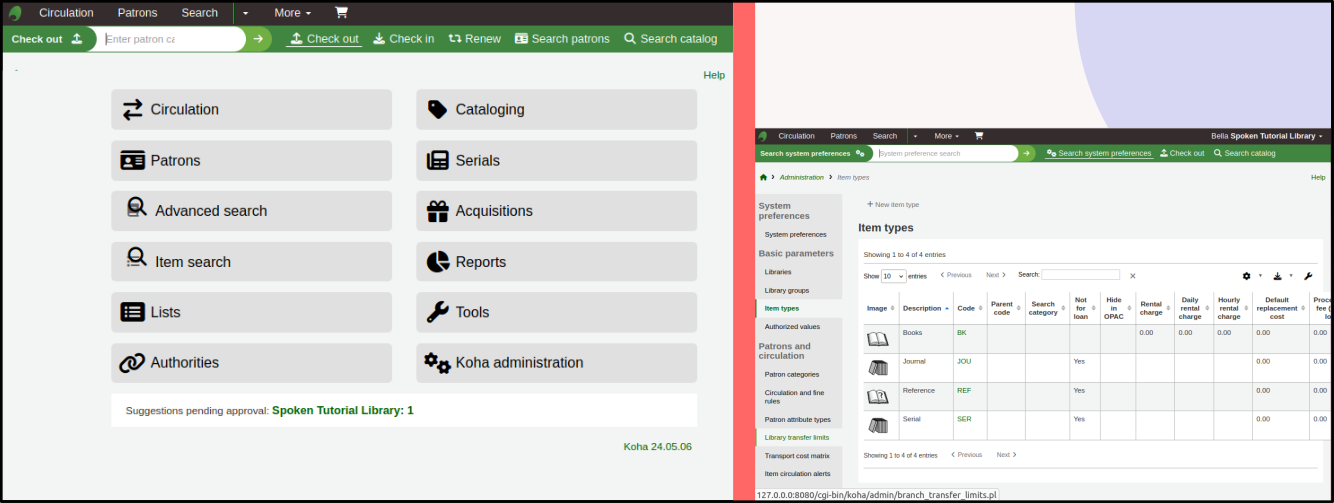Screen dimensions: 1334x503
Task: Click the New item type button
Action: click(893, 204)
